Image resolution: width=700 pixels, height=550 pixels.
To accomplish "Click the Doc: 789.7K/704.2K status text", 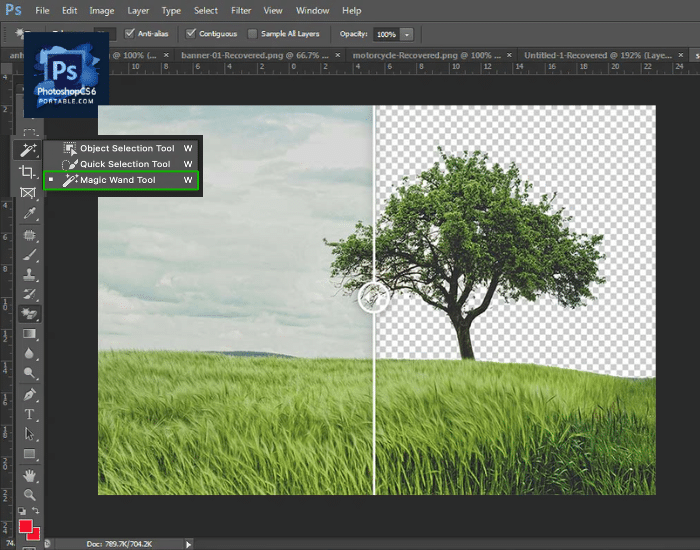I will click(x=119, y=544).
